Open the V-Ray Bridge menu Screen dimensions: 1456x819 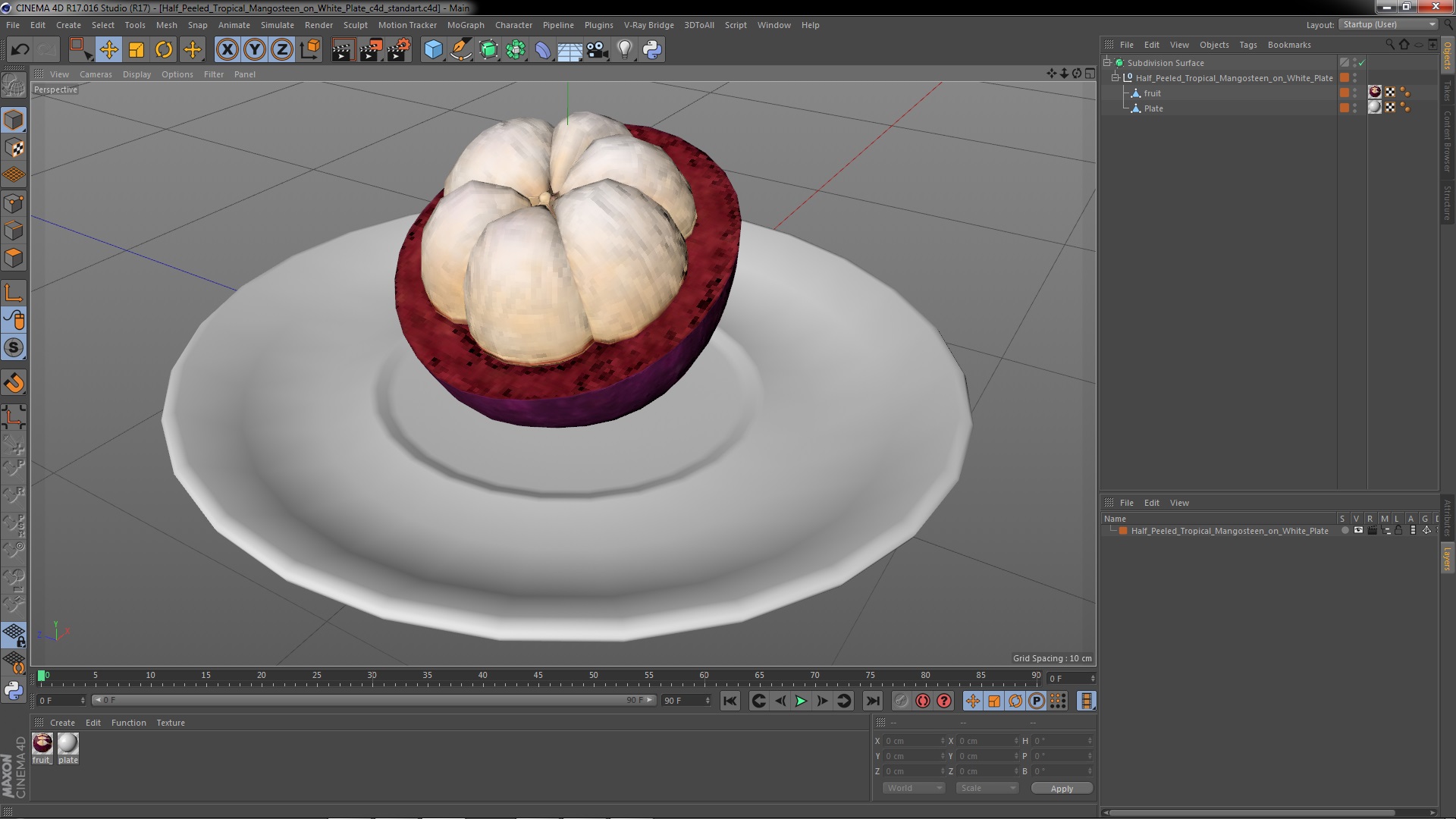pyautogui.click(x=648, y=25)
